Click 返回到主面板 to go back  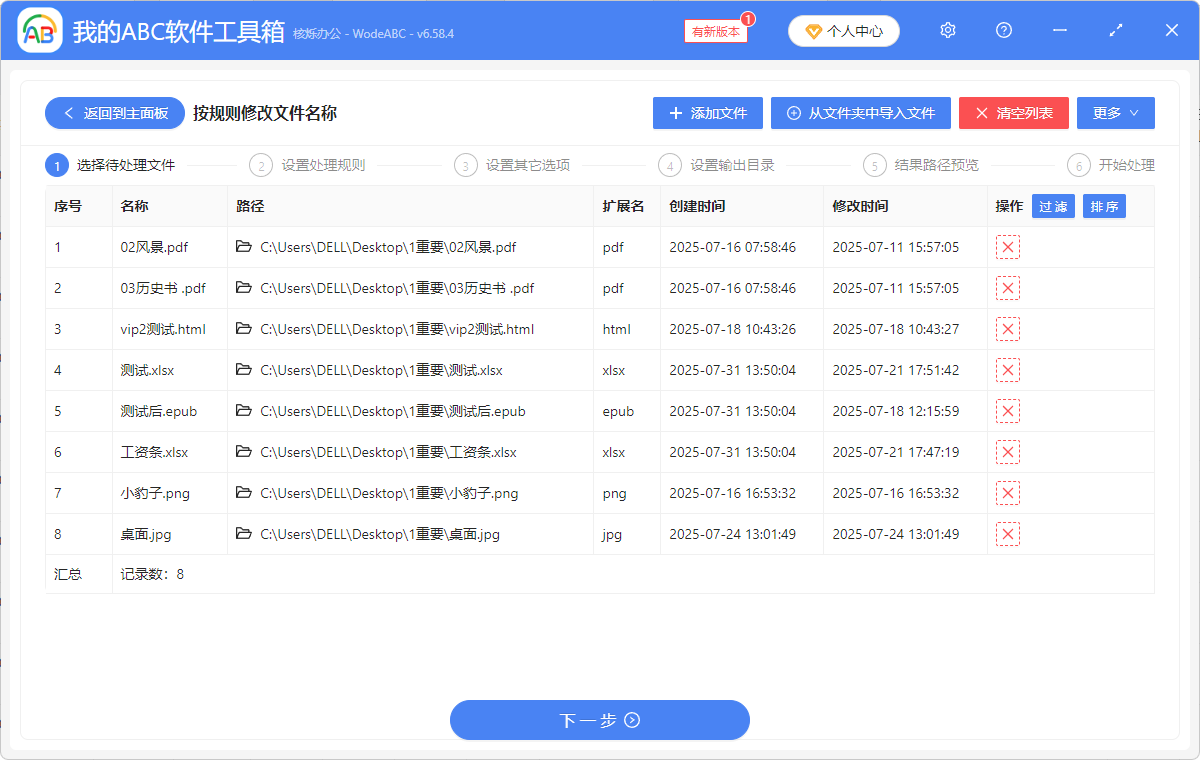114,113
